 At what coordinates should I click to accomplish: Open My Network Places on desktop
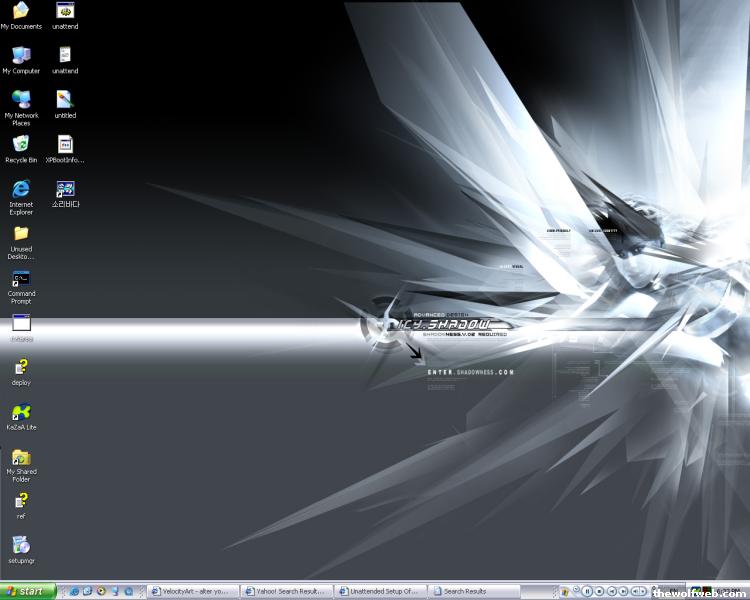[x=21, y=100]
